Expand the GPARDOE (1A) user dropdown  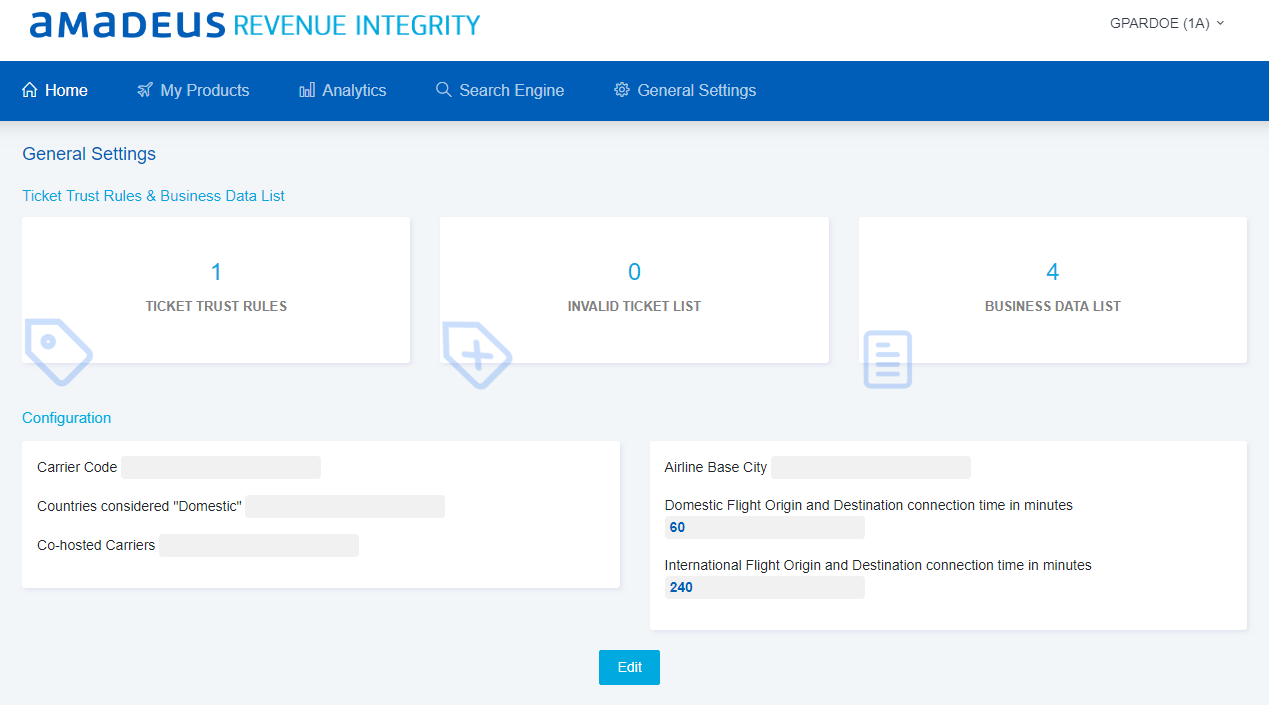[x=1167, y=23]
